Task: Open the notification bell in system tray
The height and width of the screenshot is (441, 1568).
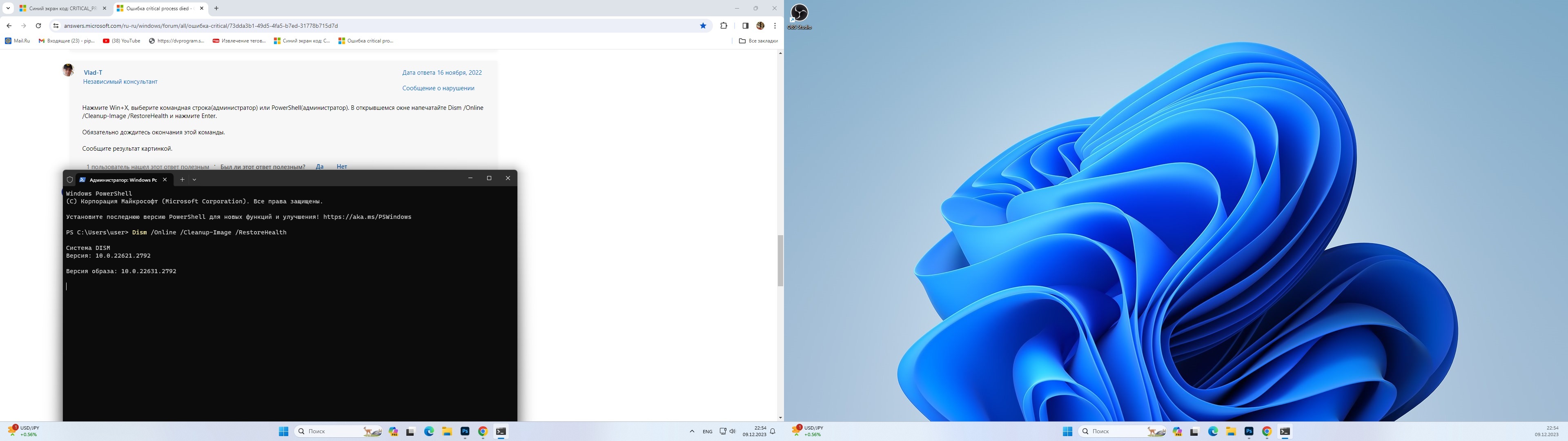Action: (x=773, y=431)
